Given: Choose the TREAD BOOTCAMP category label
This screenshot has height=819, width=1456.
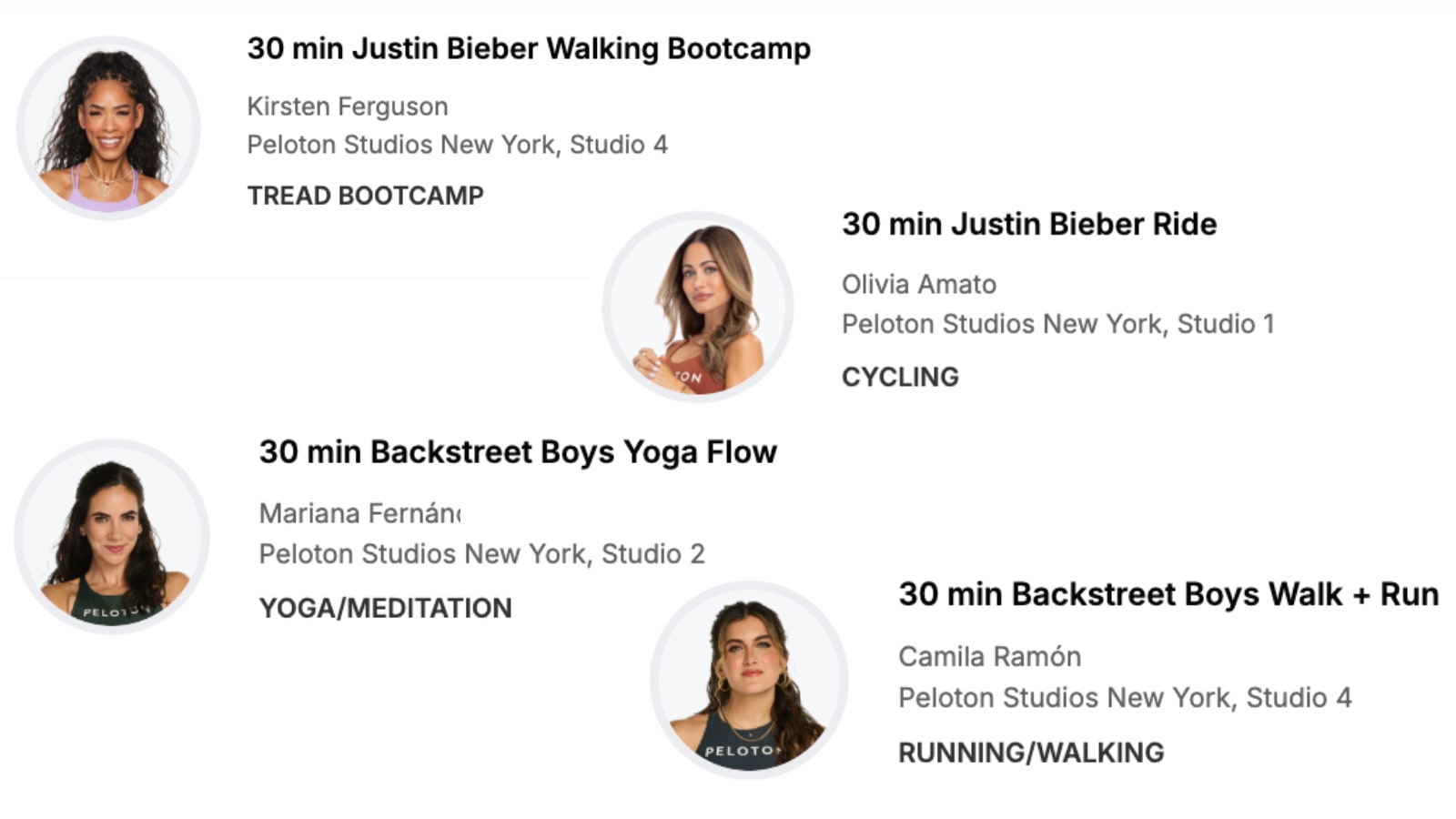Looking at the screenshot, I should click(x=365, y=196).
